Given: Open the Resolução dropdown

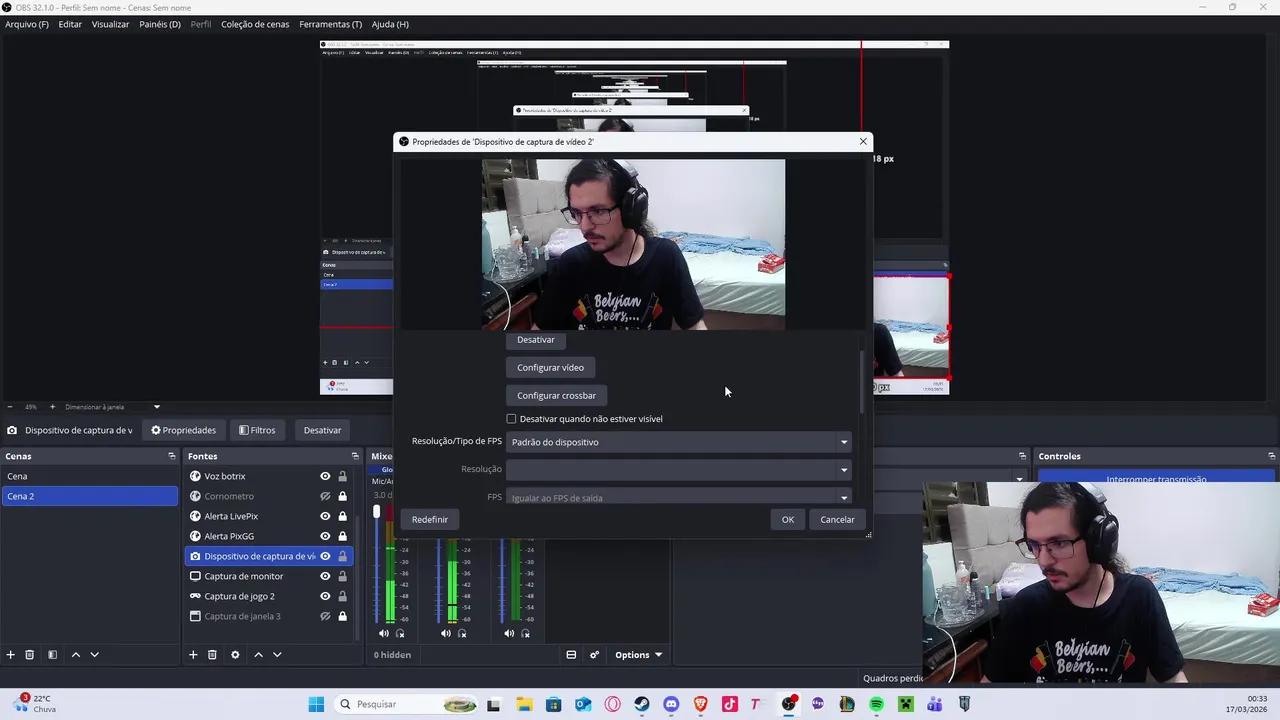Looking at the screenshot, I should click(679, 469).
